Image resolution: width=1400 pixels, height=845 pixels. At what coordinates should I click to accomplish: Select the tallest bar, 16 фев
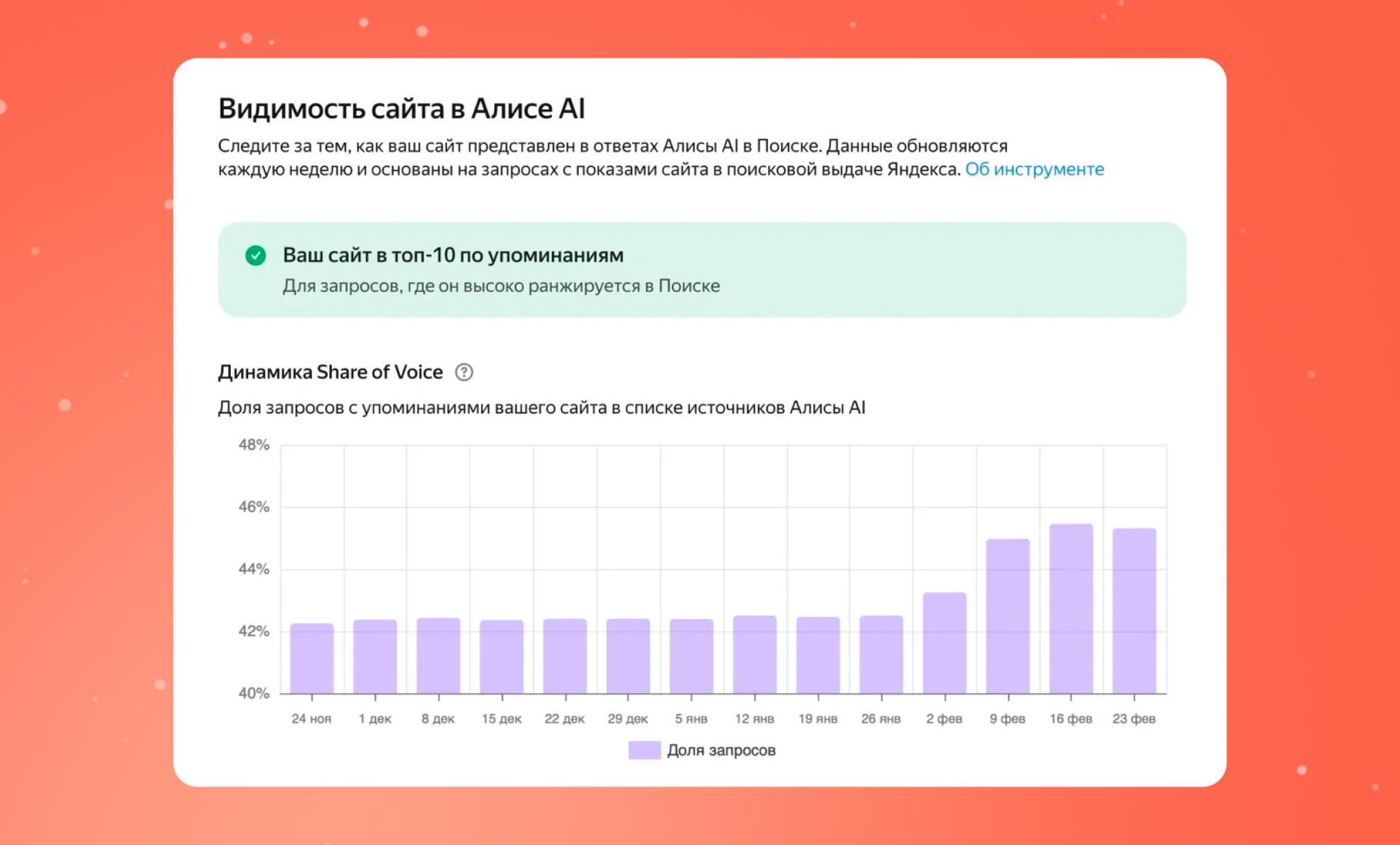[x=1071, y=609]
